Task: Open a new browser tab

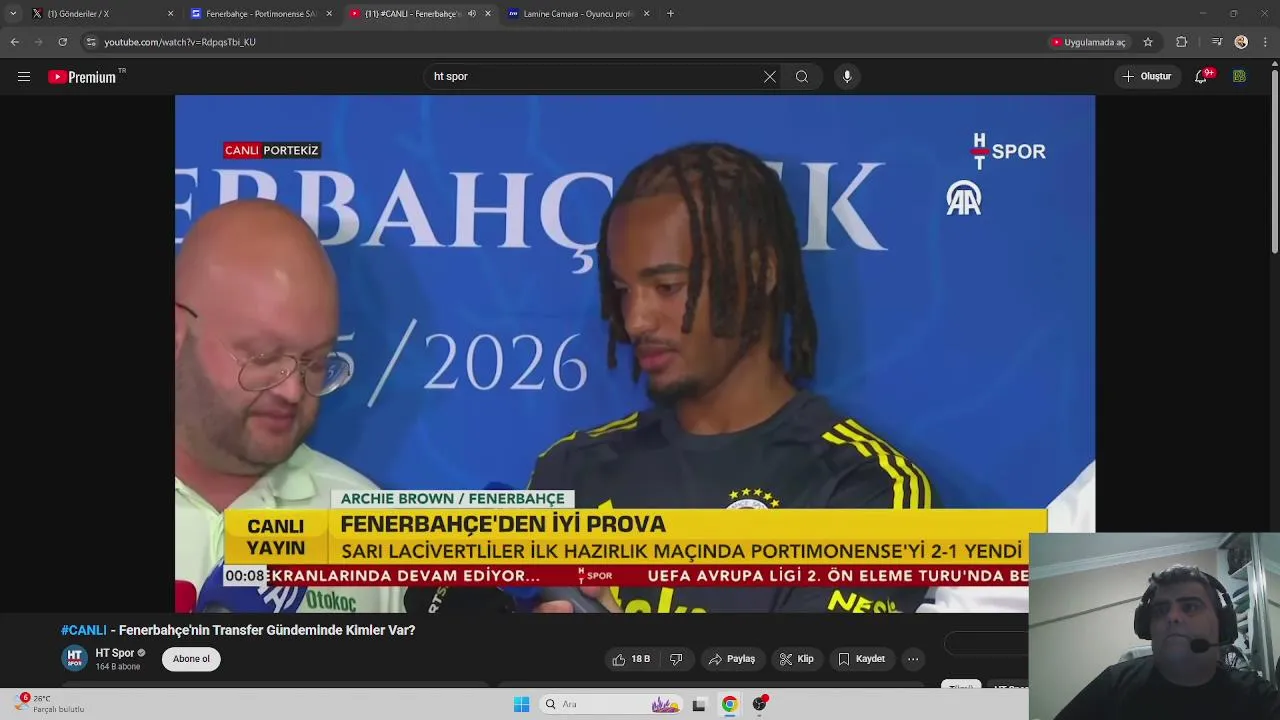Action: (x=670, y=14)
